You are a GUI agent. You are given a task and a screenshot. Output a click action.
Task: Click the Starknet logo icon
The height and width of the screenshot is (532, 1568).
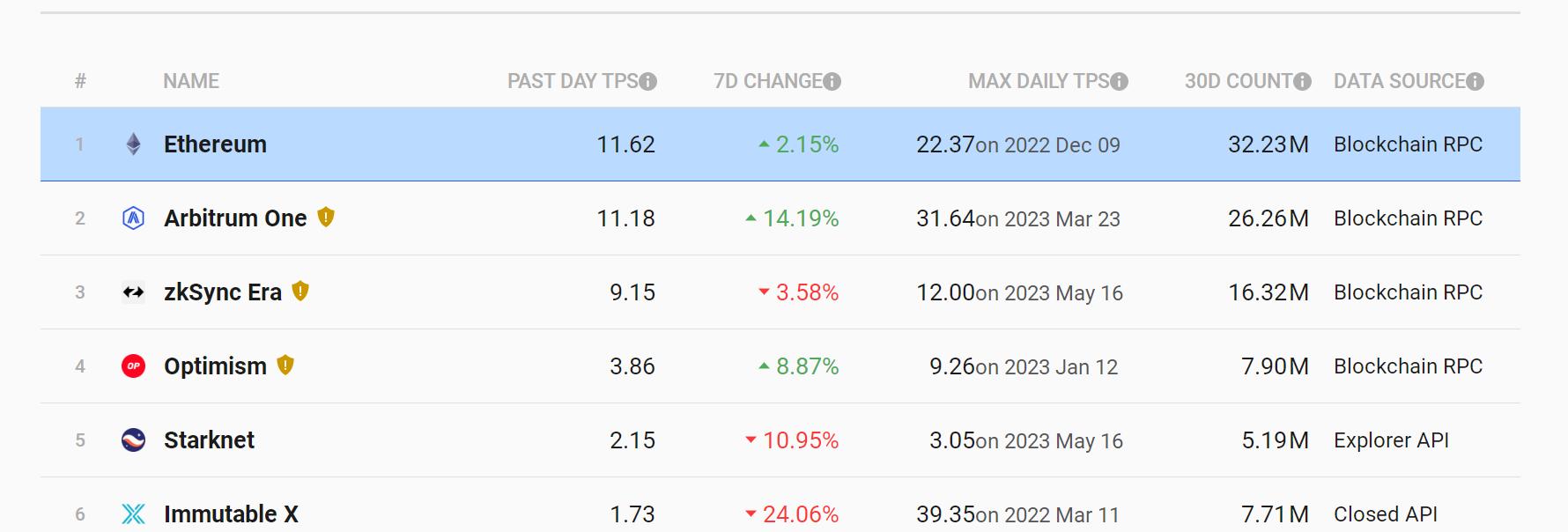click(x=133, y=440)
